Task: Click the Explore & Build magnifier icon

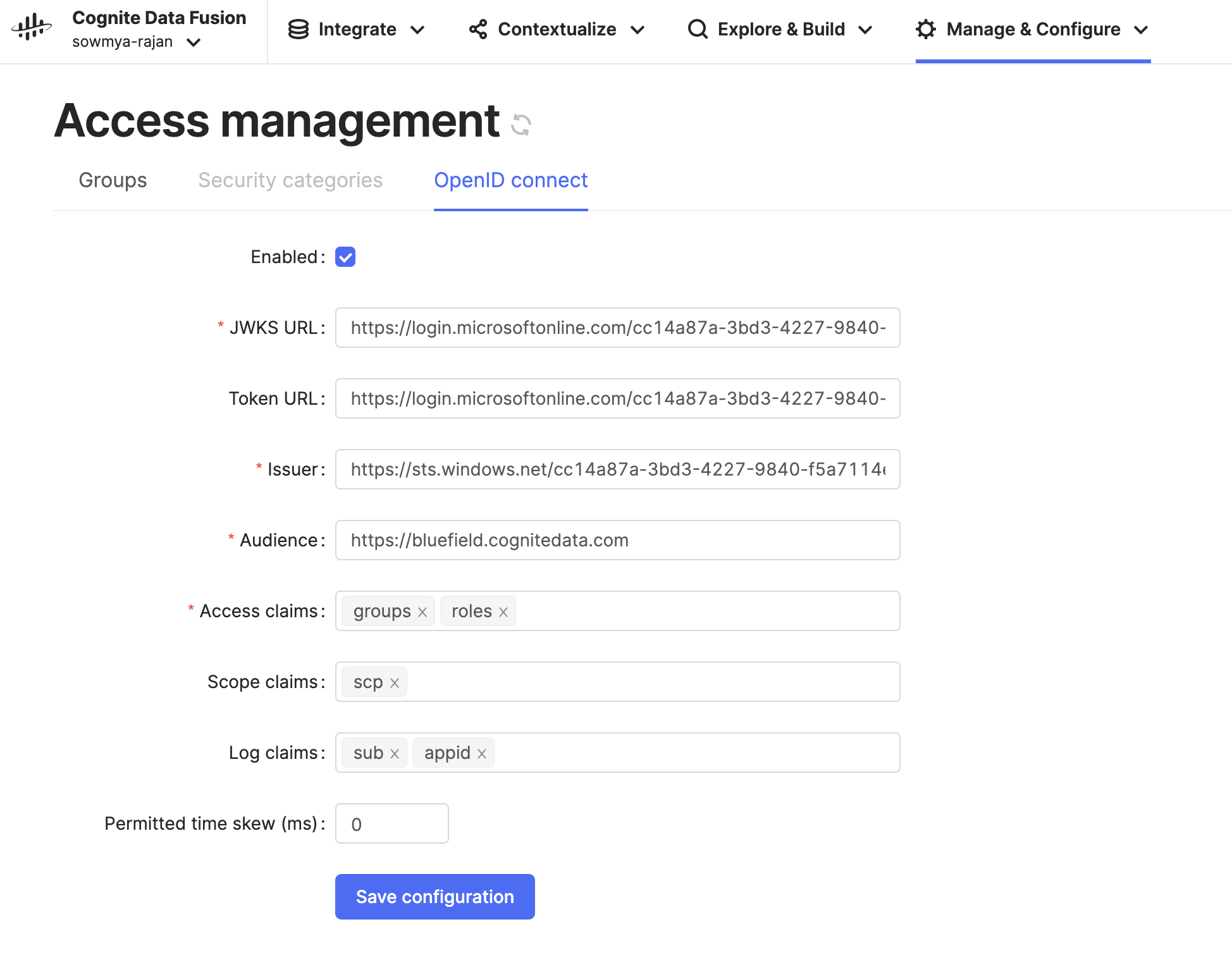Action: tap(698, 29)
